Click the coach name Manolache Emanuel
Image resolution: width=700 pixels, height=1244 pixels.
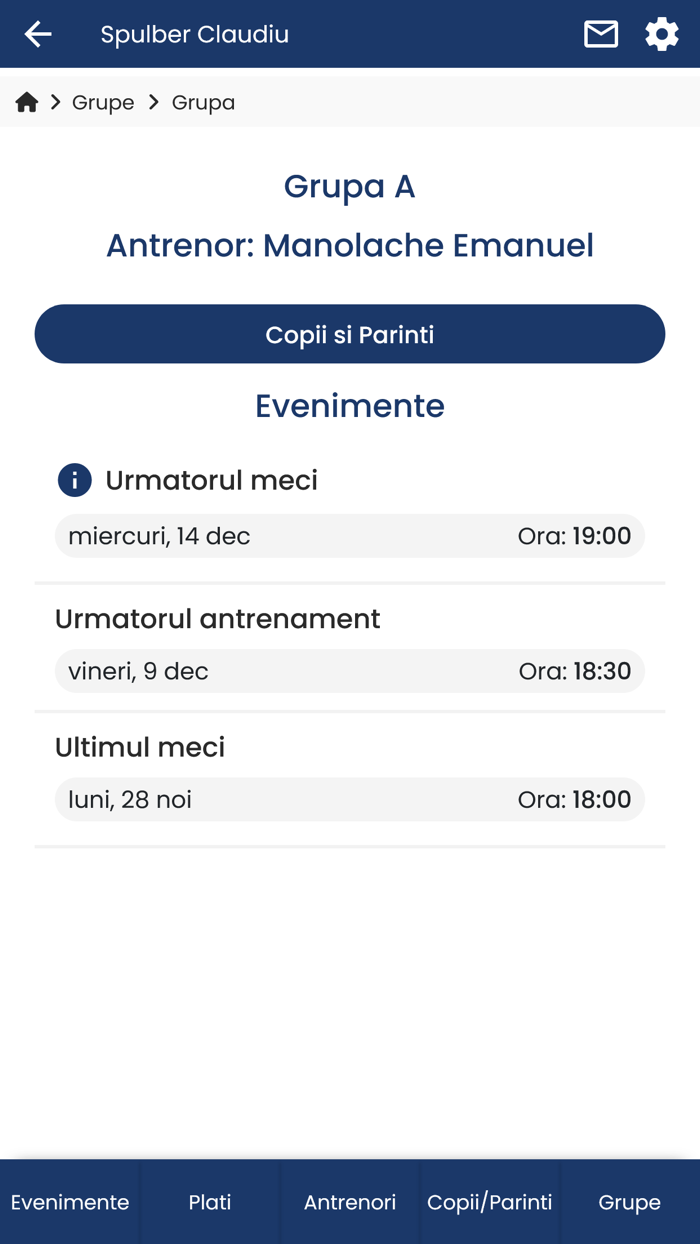tap(349, 245)
